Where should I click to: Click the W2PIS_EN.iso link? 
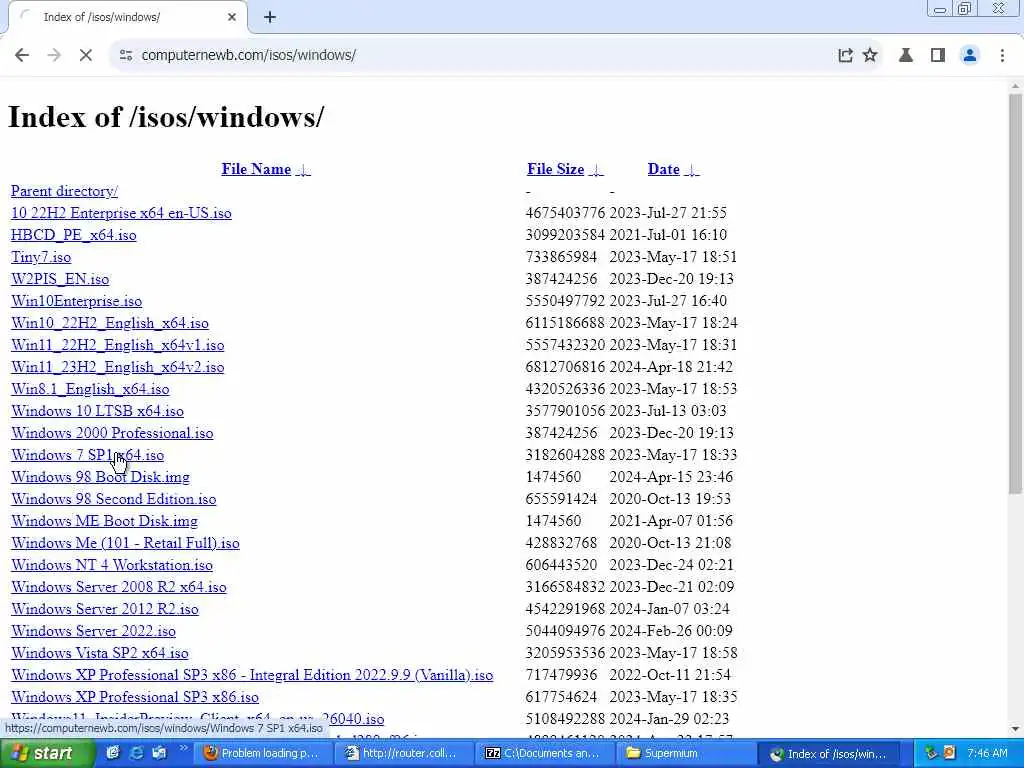coord(60,280)
